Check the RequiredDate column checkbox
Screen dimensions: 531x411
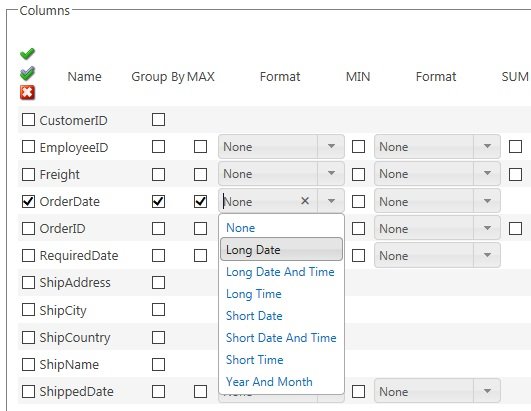click(x=28, y=256)
